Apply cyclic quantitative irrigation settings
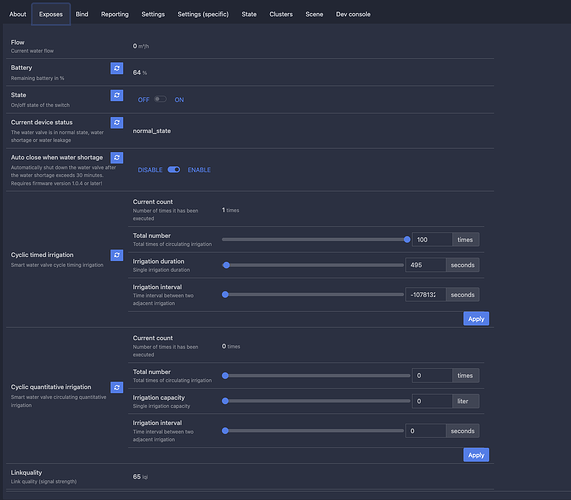 (x=476, y=455)
